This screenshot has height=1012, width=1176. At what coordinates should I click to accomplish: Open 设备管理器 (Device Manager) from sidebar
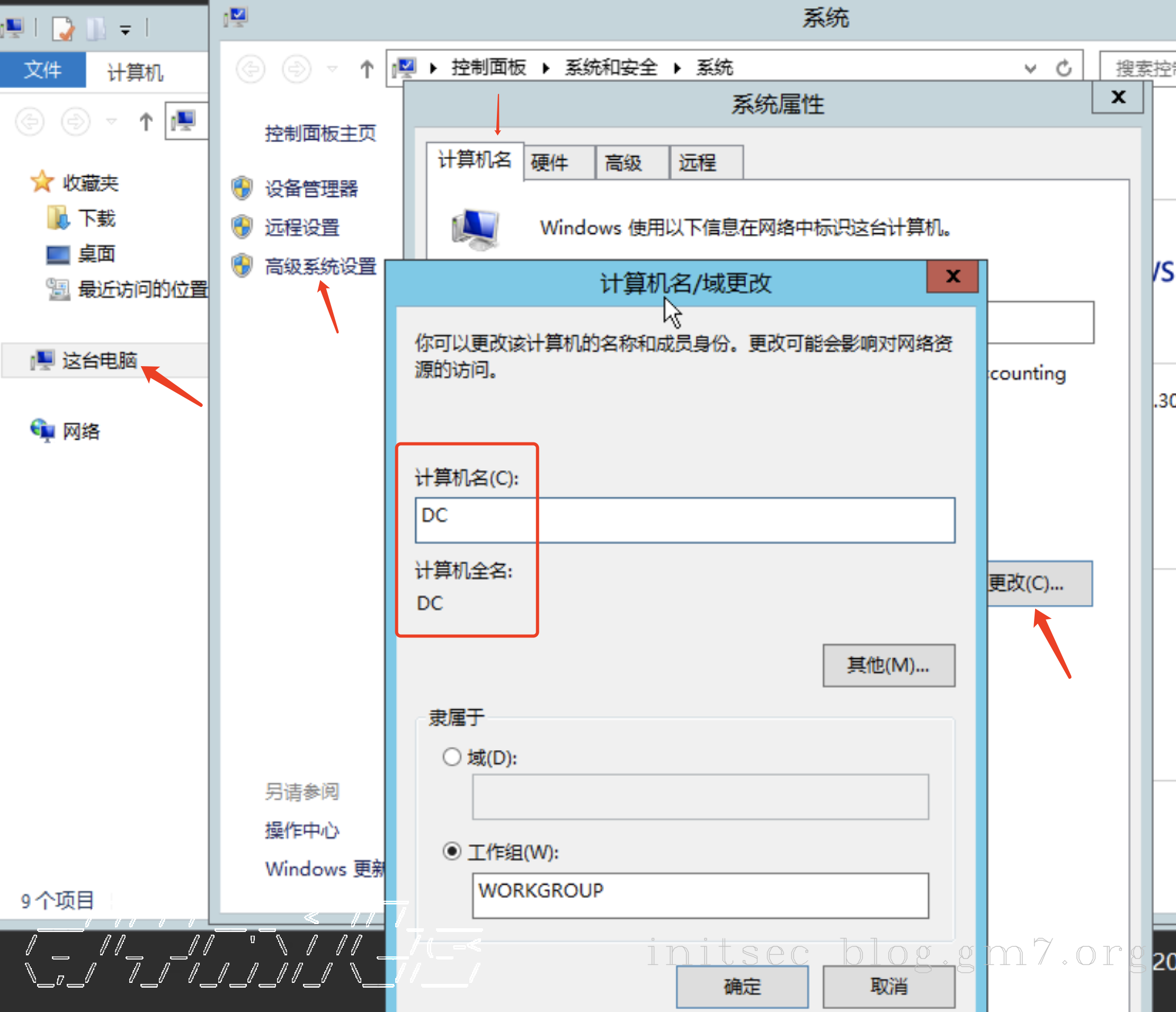click(x=311, y=189)
